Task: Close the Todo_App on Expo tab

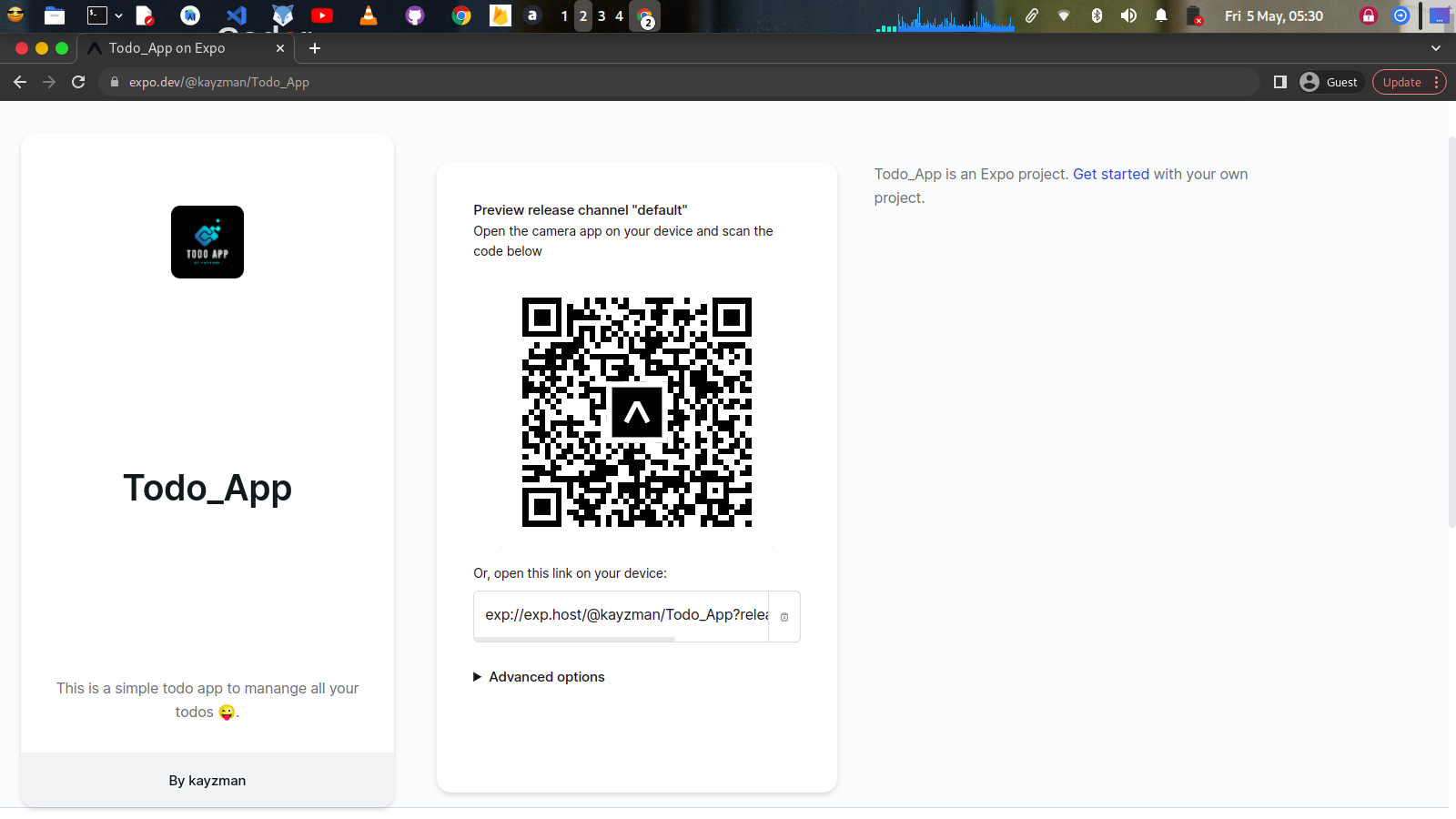Action: pyautogui.click(x=280, y=48)
